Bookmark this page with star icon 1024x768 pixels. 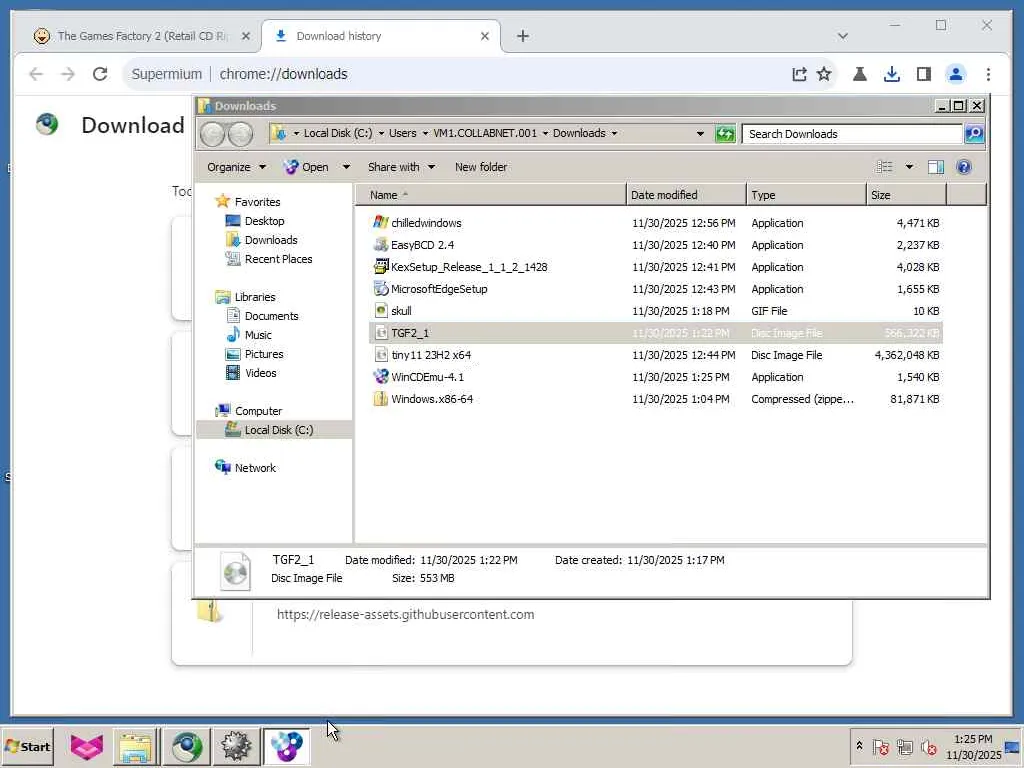(824, 74)
